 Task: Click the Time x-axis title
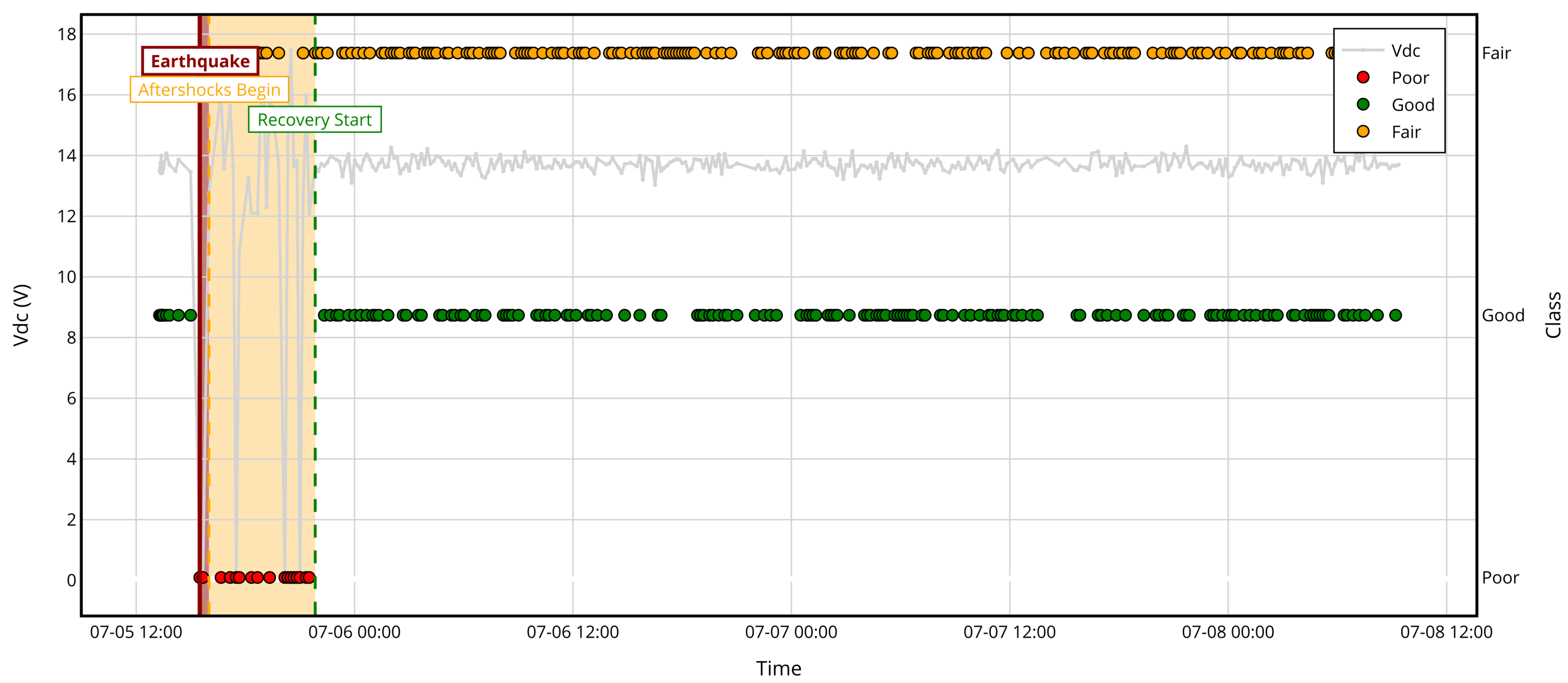click(x=779, y=669)
